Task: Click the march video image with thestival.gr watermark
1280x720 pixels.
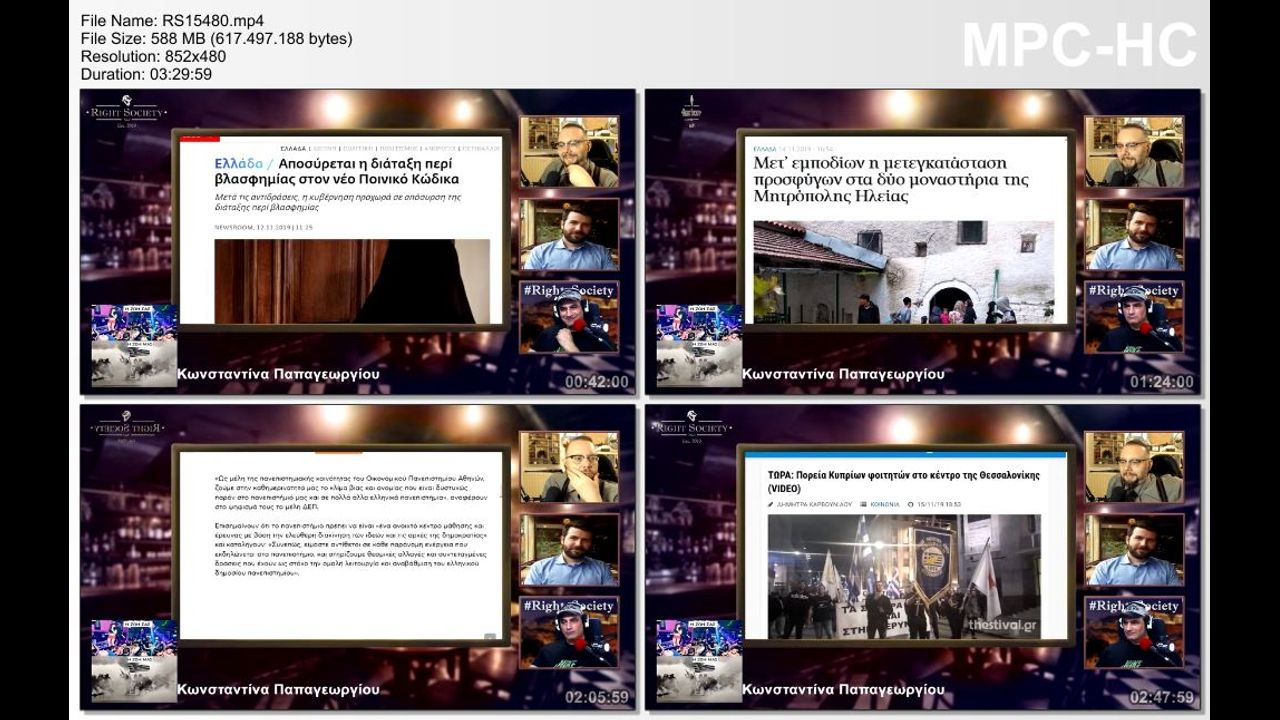Action: 903,577
